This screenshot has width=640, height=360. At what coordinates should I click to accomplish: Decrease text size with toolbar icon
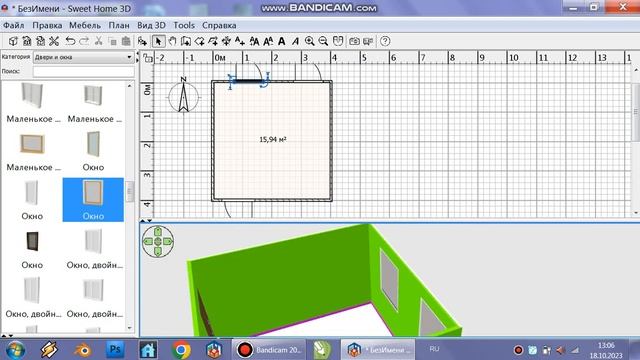point(268,41)
